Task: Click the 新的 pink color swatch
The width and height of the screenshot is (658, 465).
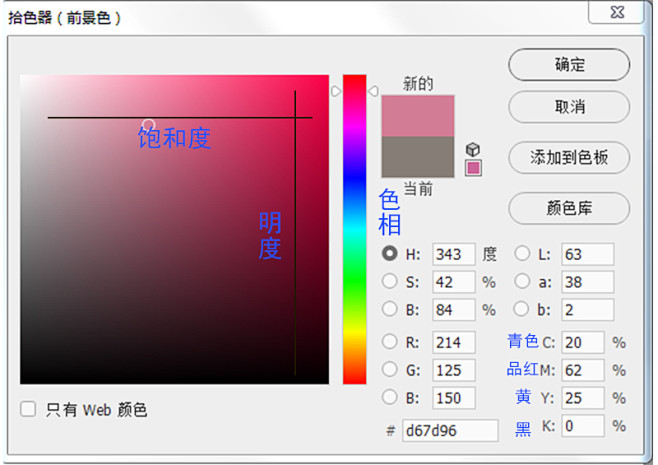Action: coord(417,116)
